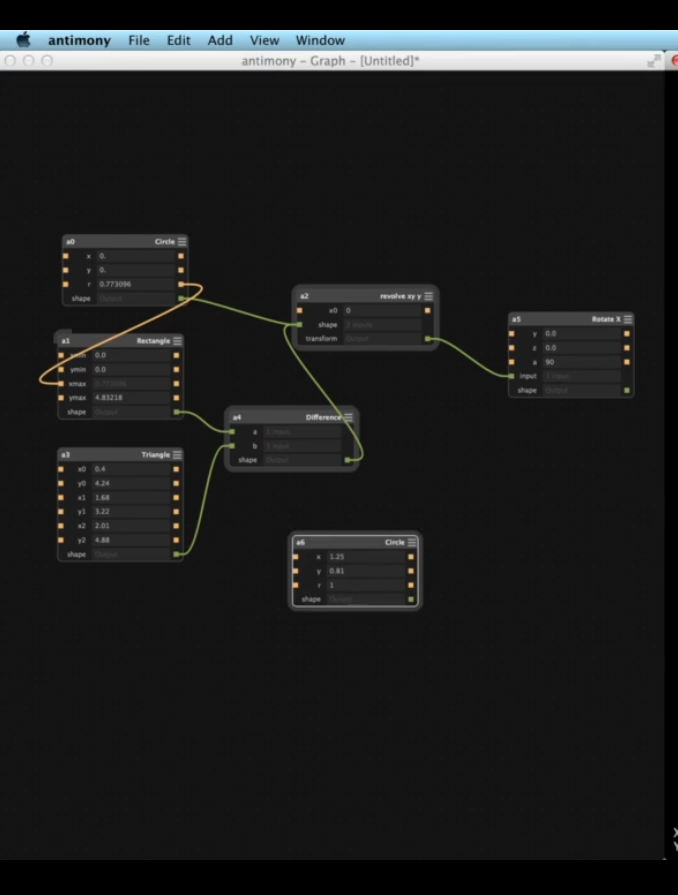Screen dimensions: 678x895
Task: Open the hamburger menu on a6 Circle node
Action: pos(412,542)
